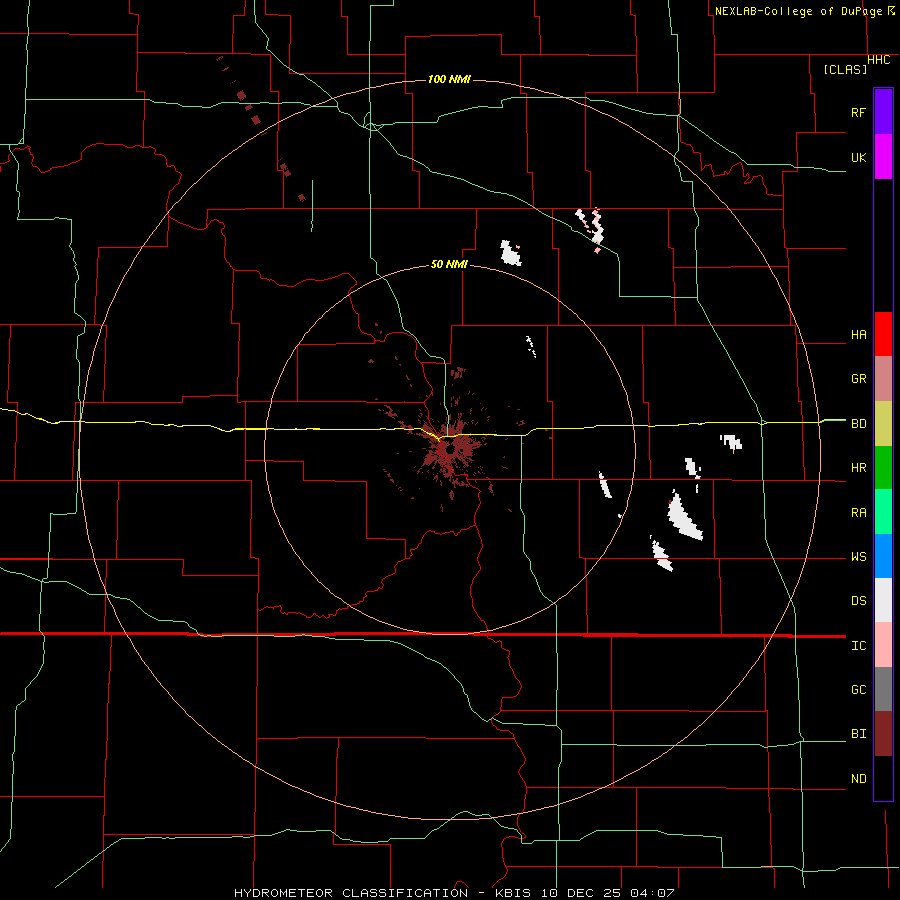Click the 'RF' legend label
The image size is (900, 900).
858,112
